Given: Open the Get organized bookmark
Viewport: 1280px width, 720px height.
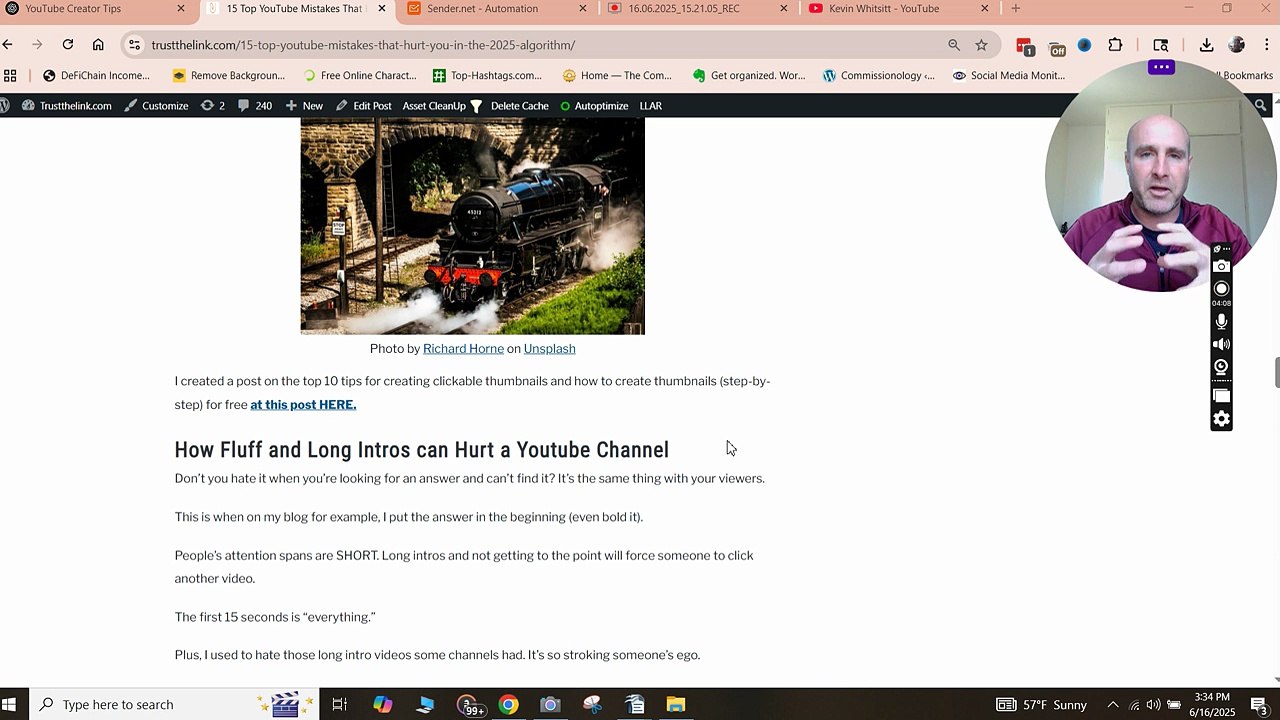Looking at the screenshot, I should click(x=748, y=75).
